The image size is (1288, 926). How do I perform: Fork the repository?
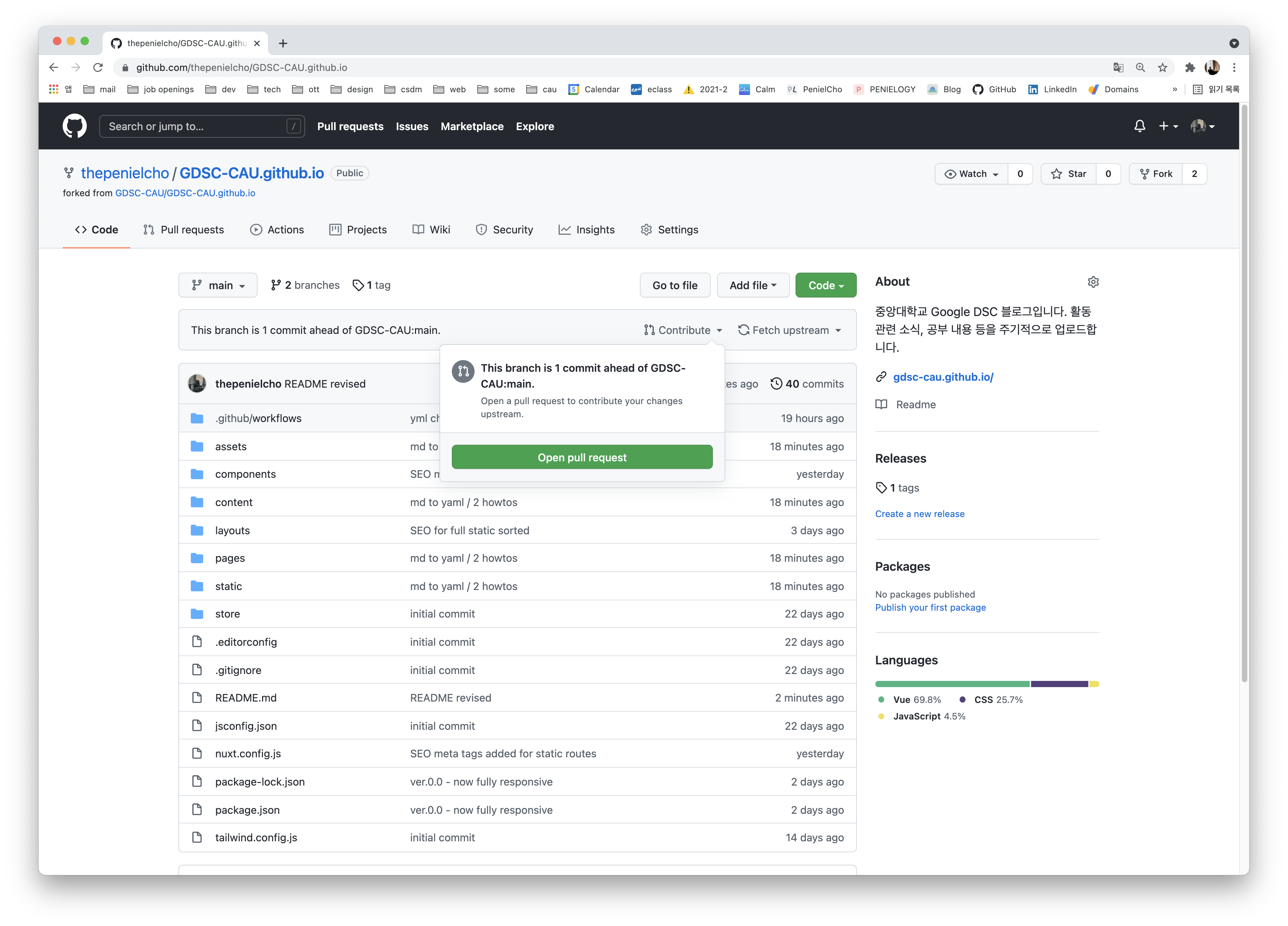pos(1156,174)
